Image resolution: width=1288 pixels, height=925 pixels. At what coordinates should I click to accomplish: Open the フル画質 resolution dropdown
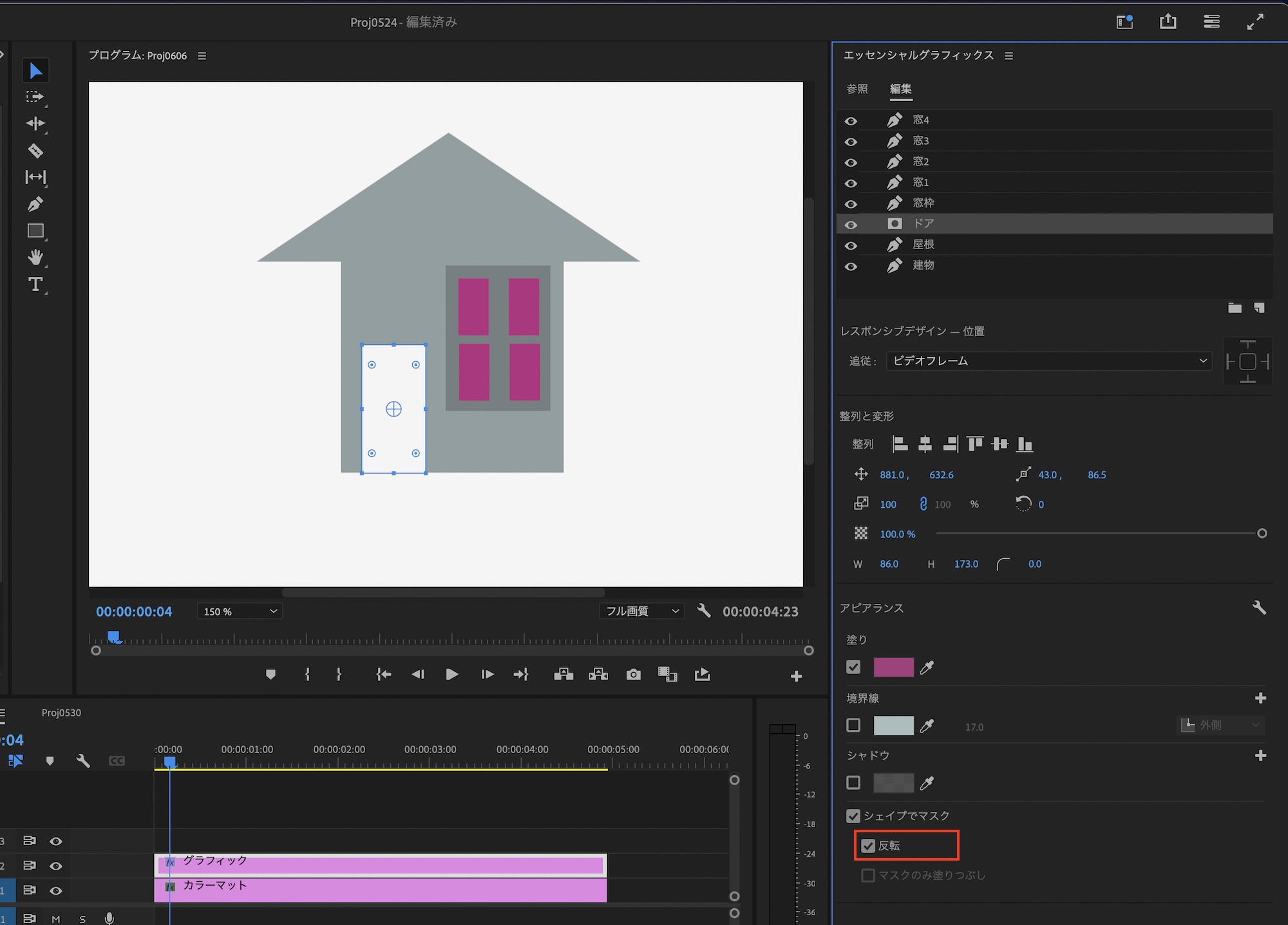coord(641,612)
